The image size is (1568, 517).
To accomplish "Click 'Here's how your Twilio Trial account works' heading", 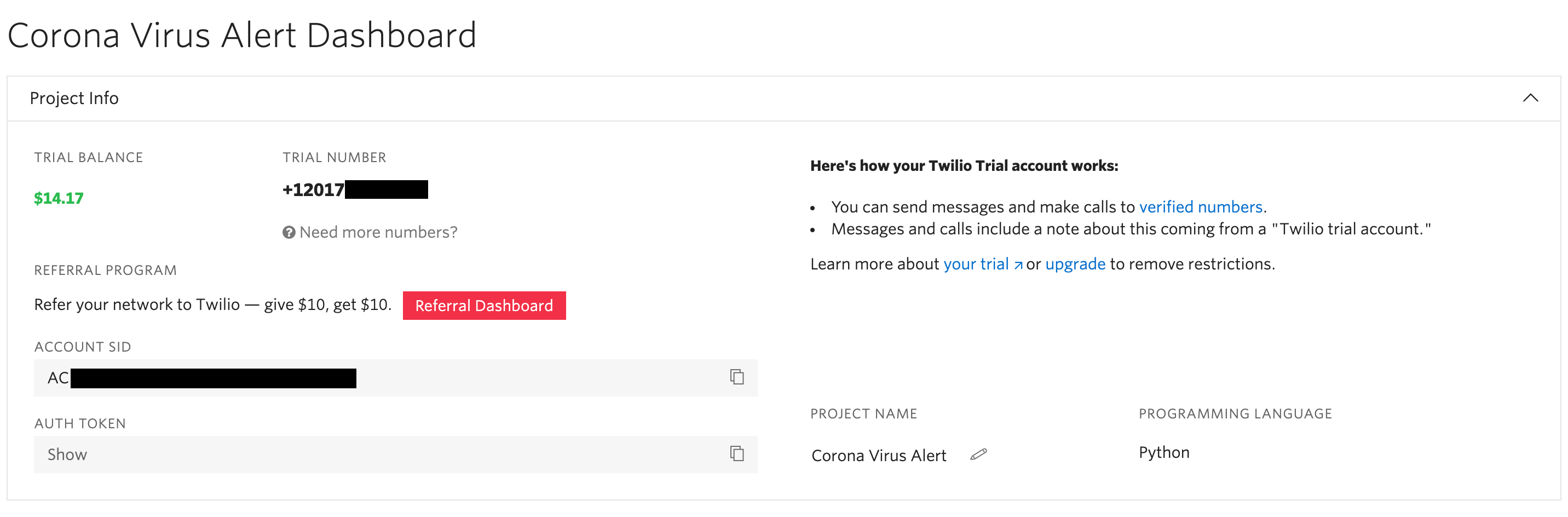I will [x=964, y=165].
